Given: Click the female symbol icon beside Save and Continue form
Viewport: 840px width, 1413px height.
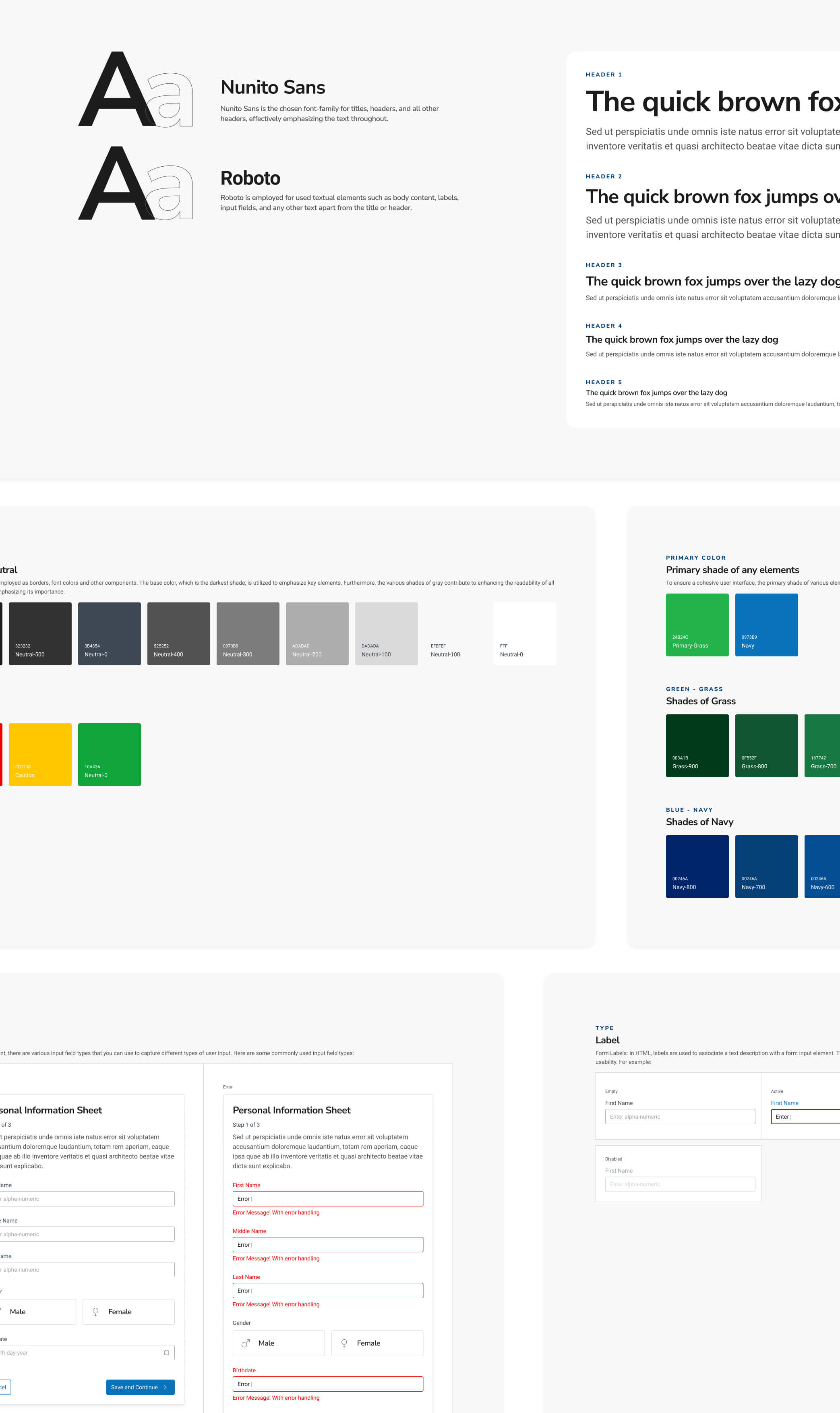Looking at the screenshot, I should click(x=96, y=1311).
